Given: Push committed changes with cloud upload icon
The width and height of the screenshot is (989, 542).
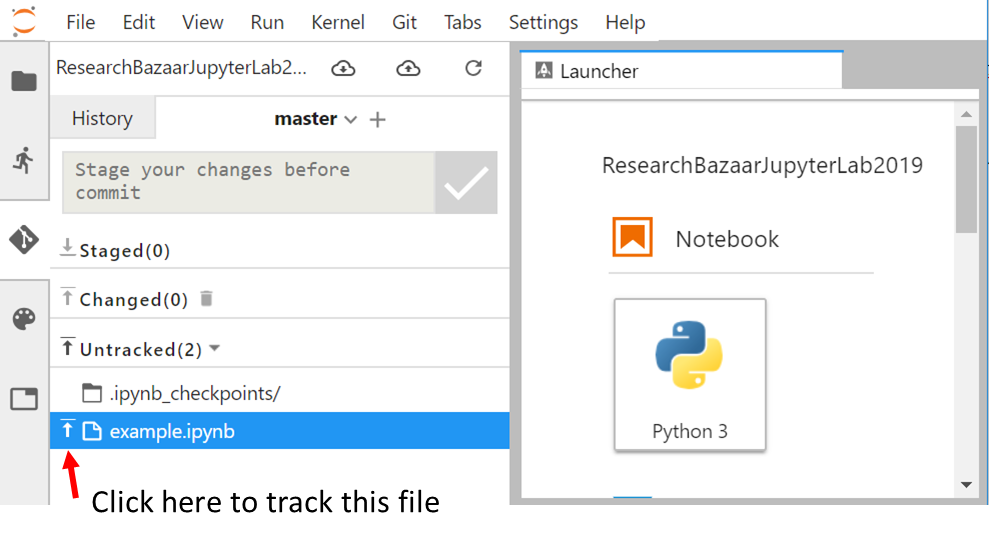Looking at the screenshot, I should tap(408, 68).
